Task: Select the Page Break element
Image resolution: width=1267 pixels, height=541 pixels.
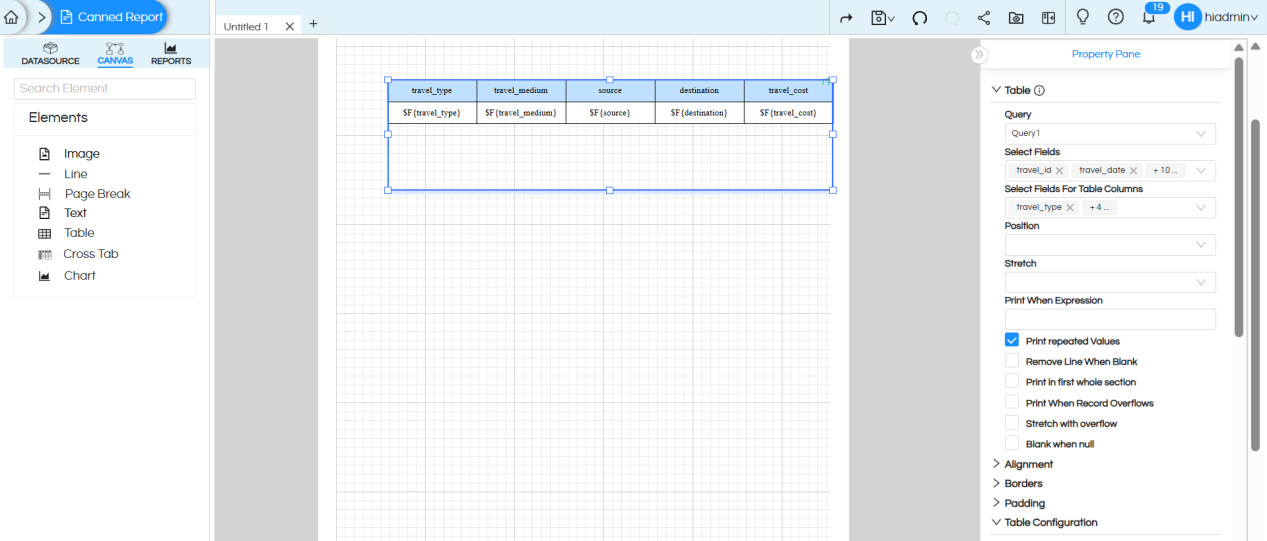Action: [97, 194]
